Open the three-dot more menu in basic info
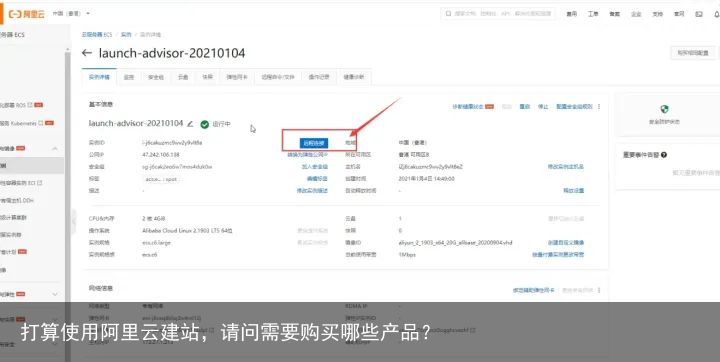 tap(599, 107)
